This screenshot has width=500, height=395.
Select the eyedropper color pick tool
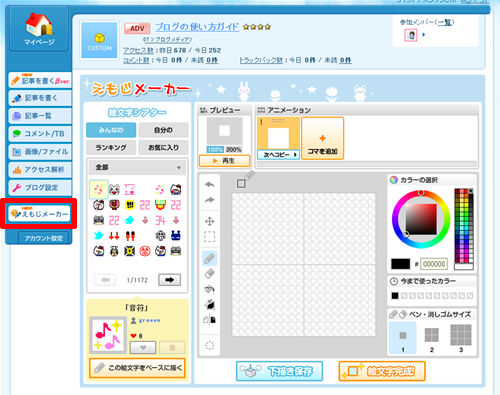210,304
